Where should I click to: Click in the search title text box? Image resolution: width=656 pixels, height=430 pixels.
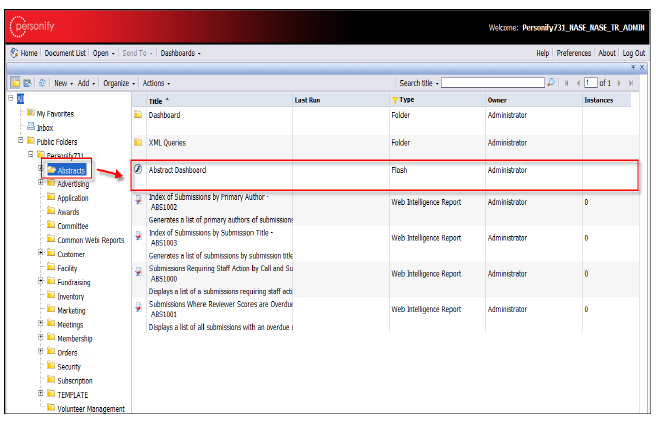click(492, 83)
